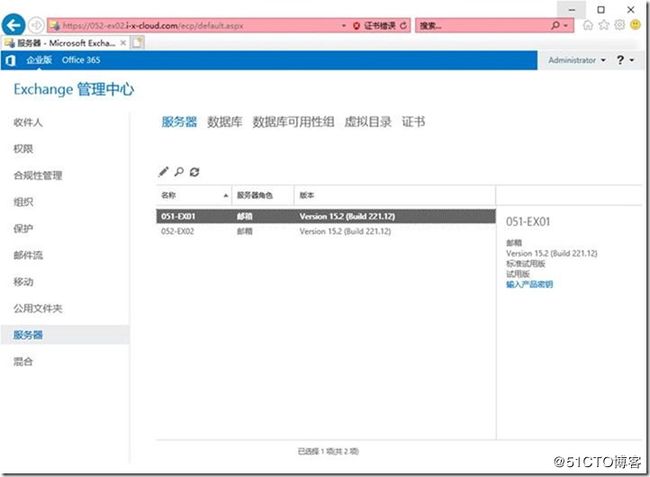This screenshot has height=477, width=650.
Task: Click the red certificate error icon
Action: click(x=356, y=26)
